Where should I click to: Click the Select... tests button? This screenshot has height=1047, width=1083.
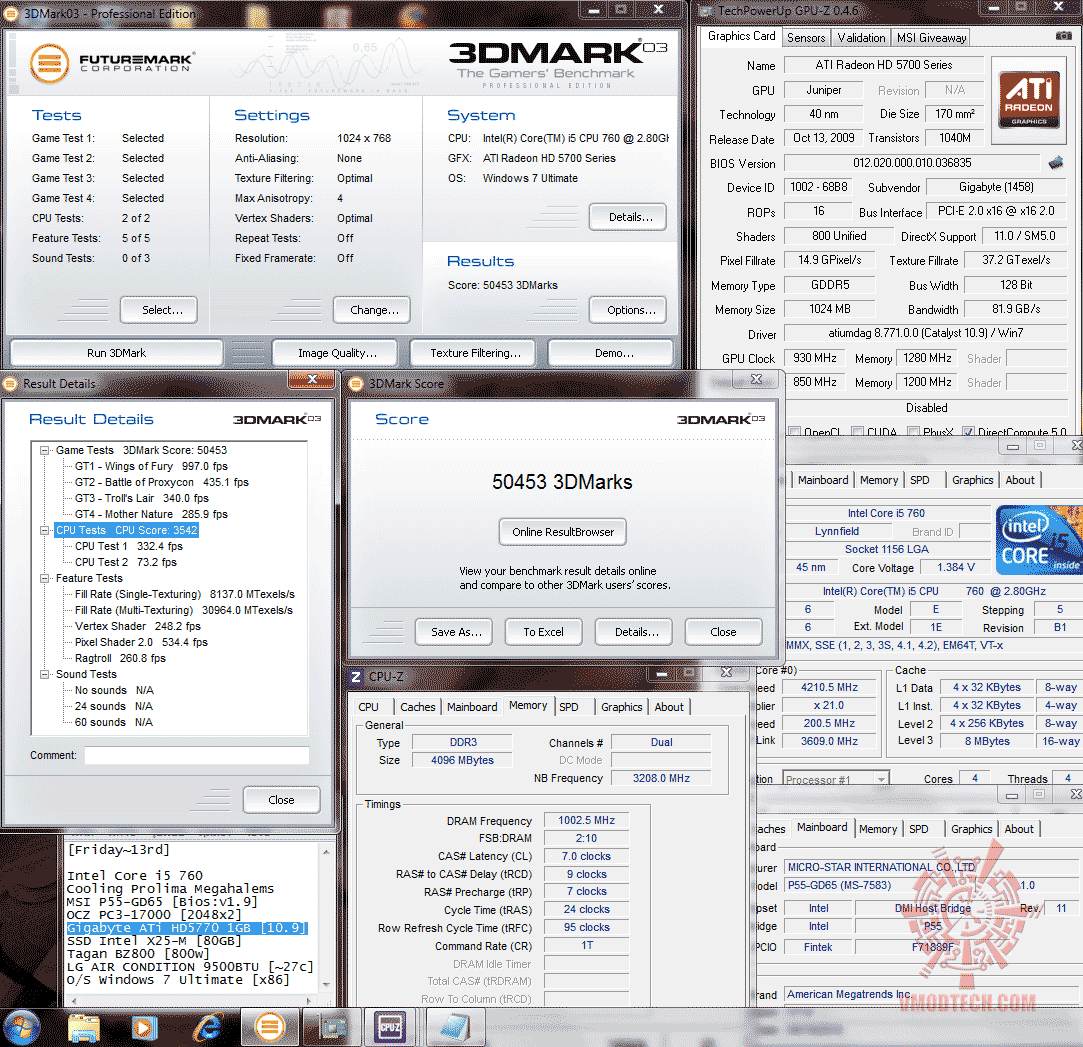(x=159, y=310)
